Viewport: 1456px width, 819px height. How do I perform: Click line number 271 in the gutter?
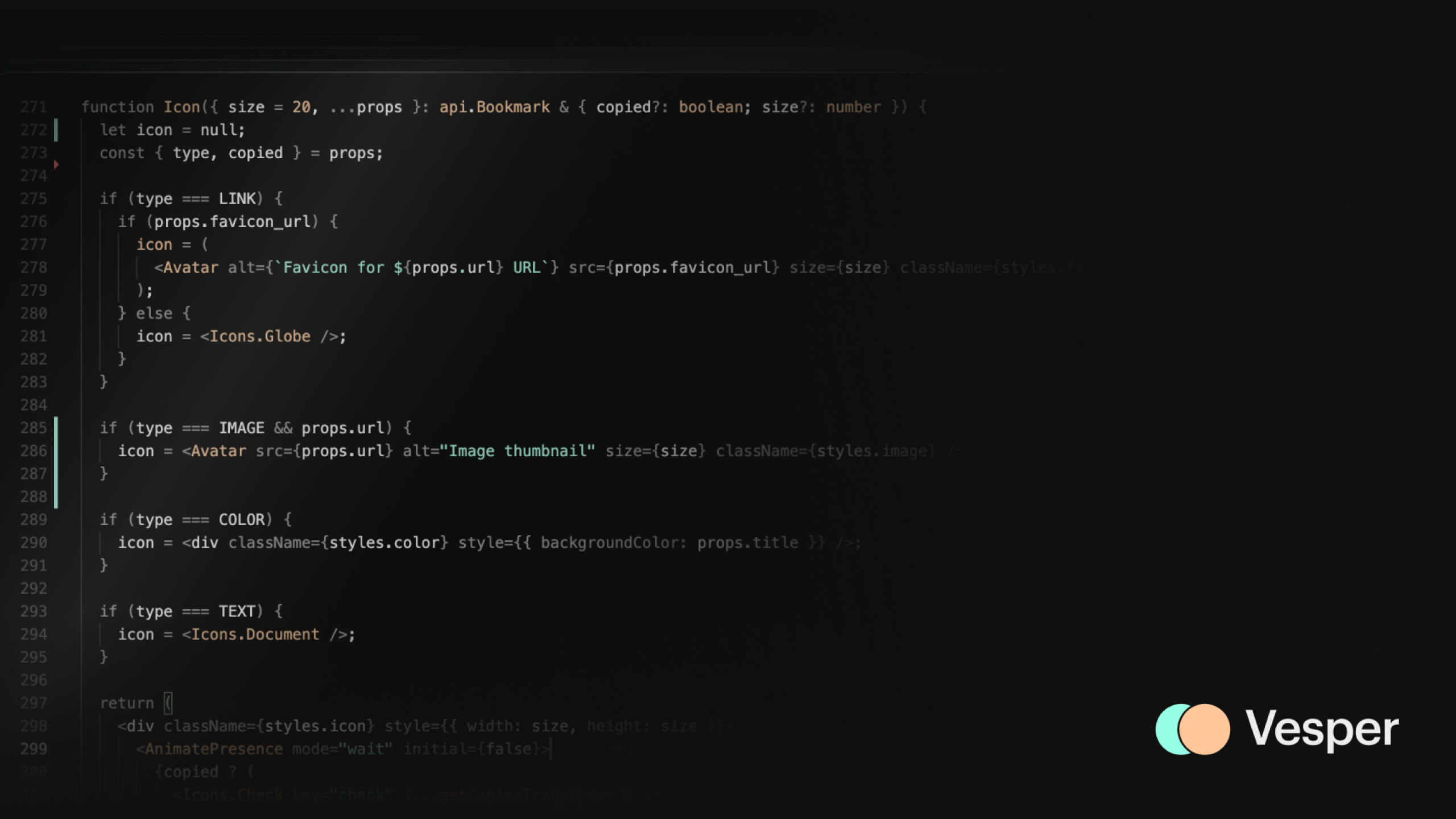click(34, 107)
